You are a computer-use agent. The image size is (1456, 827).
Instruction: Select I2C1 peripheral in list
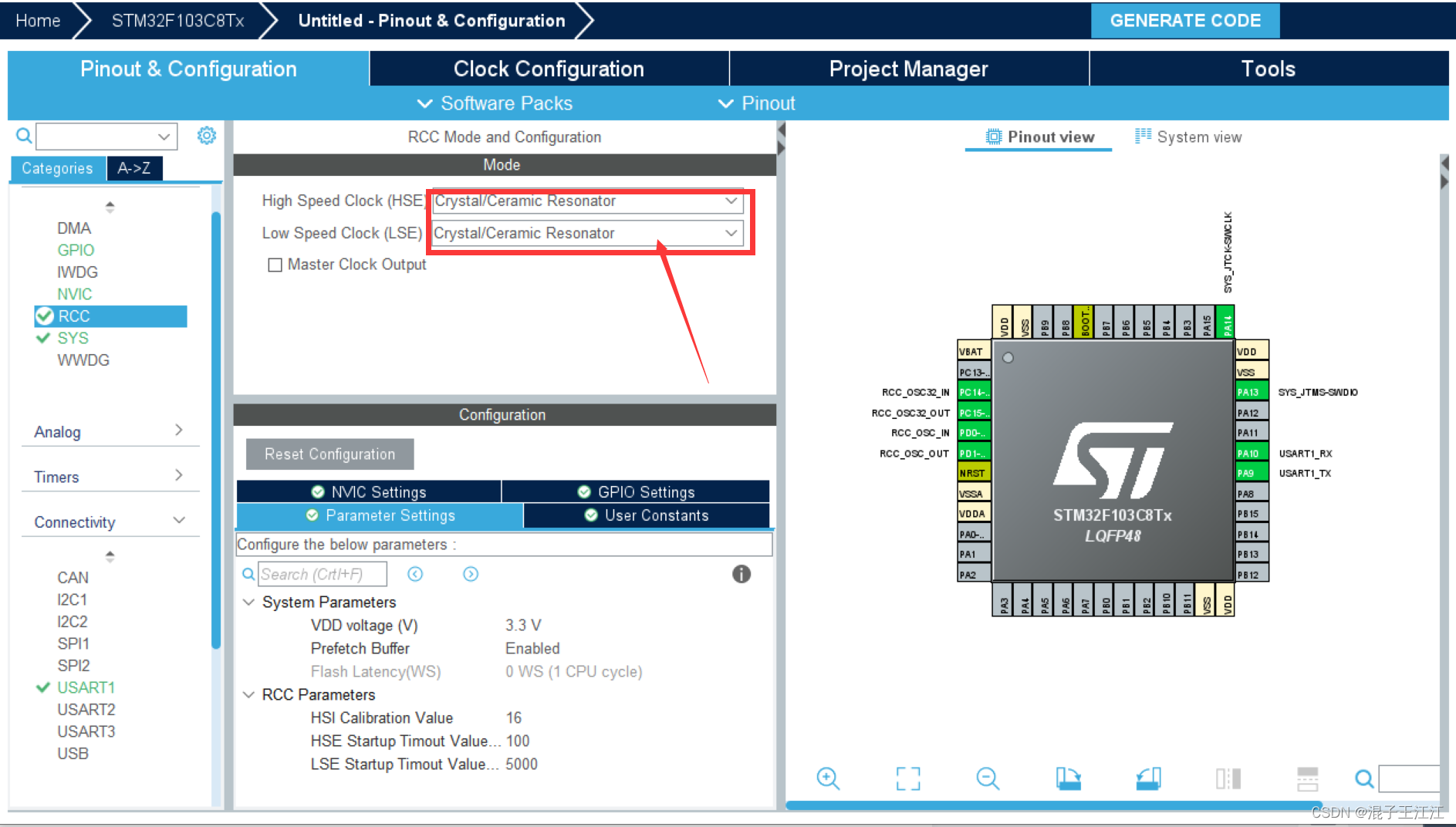pos(72,599)
